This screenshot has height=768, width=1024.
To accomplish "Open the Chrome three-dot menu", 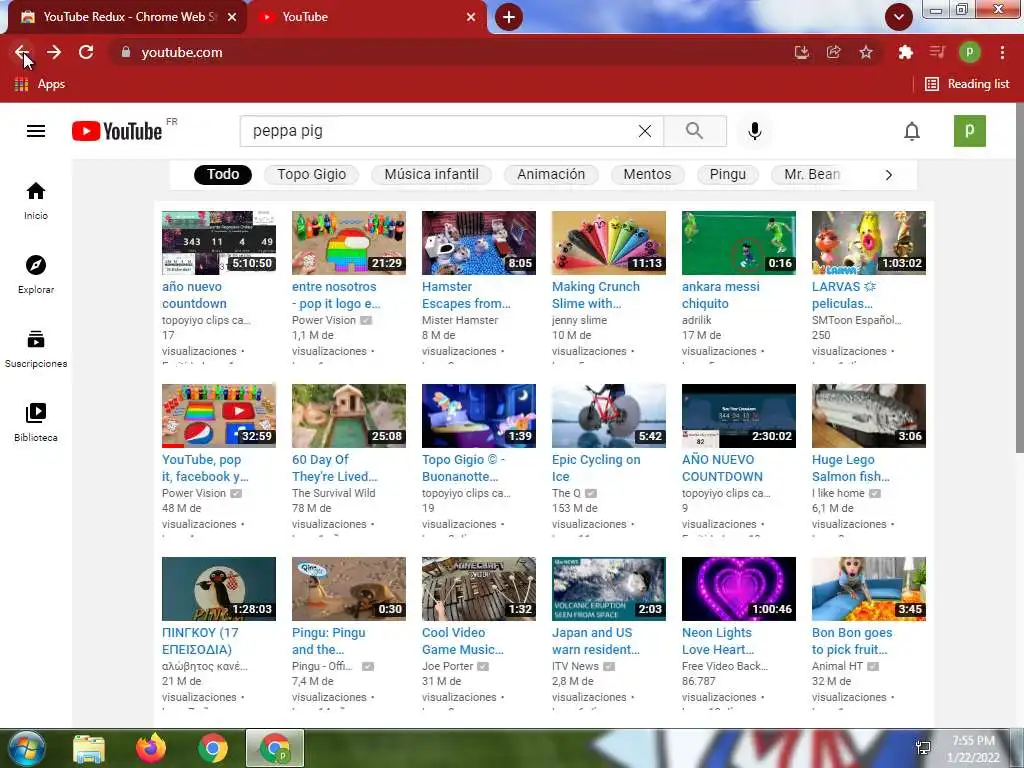I will [1002, 52].
